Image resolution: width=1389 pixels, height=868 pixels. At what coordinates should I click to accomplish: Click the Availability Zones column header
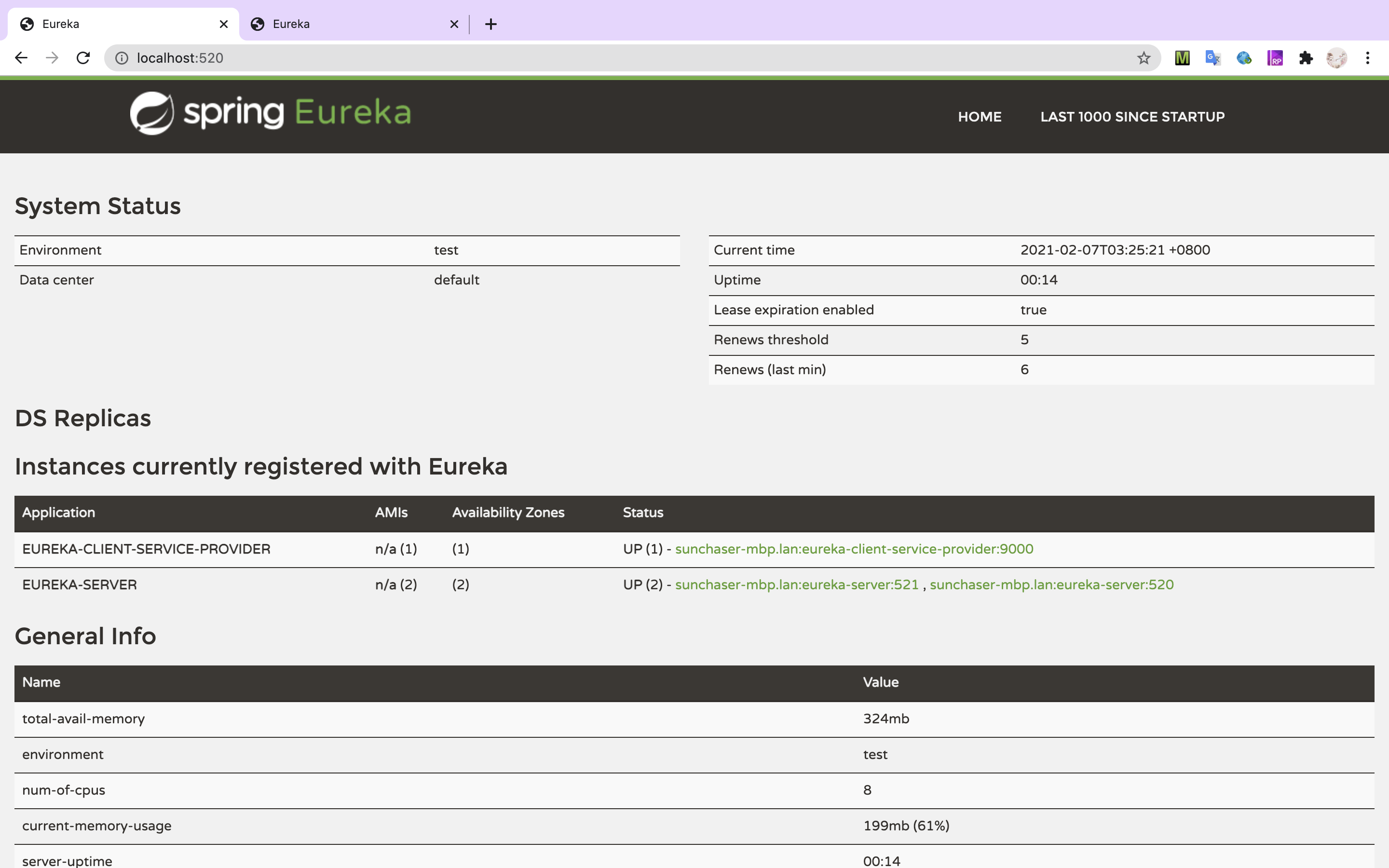(508, 513)
